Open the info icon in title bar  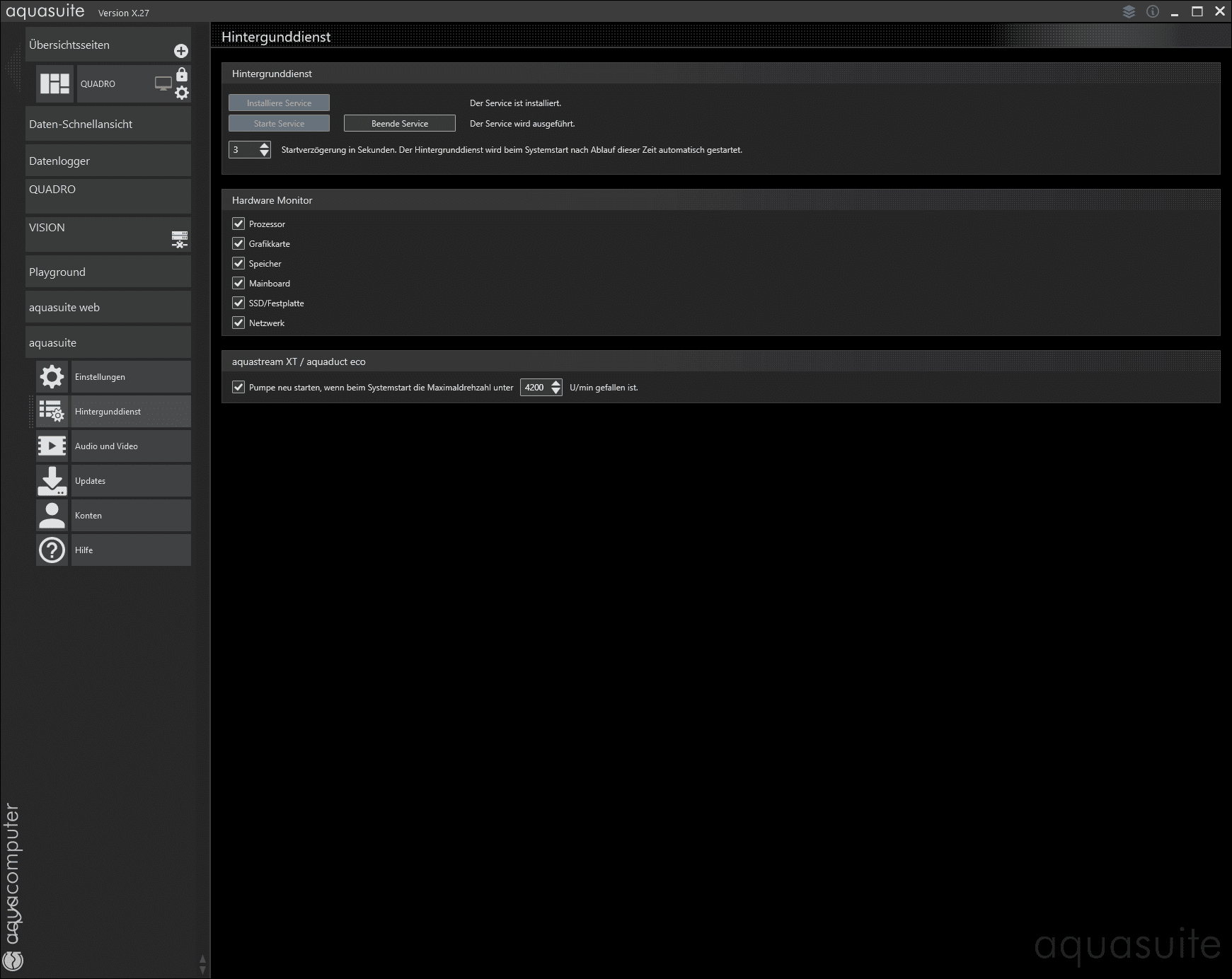[x=1153, y=12]
